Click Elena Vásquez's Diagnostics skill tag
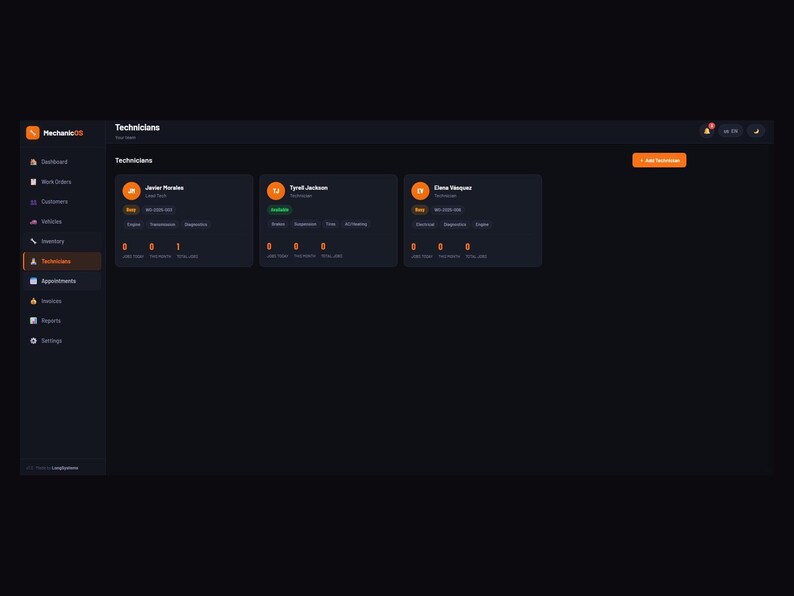The image size is (794, 596). (x=455, y=225)
